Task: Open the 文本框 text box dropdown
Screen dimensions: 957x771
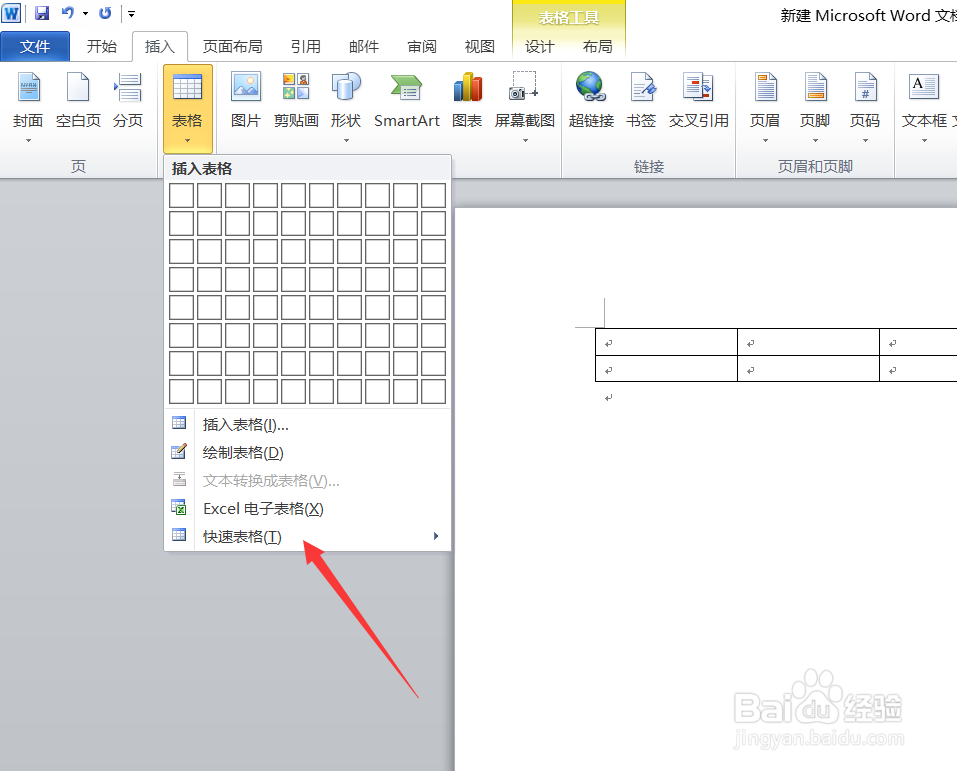Action: click(925, 107)
